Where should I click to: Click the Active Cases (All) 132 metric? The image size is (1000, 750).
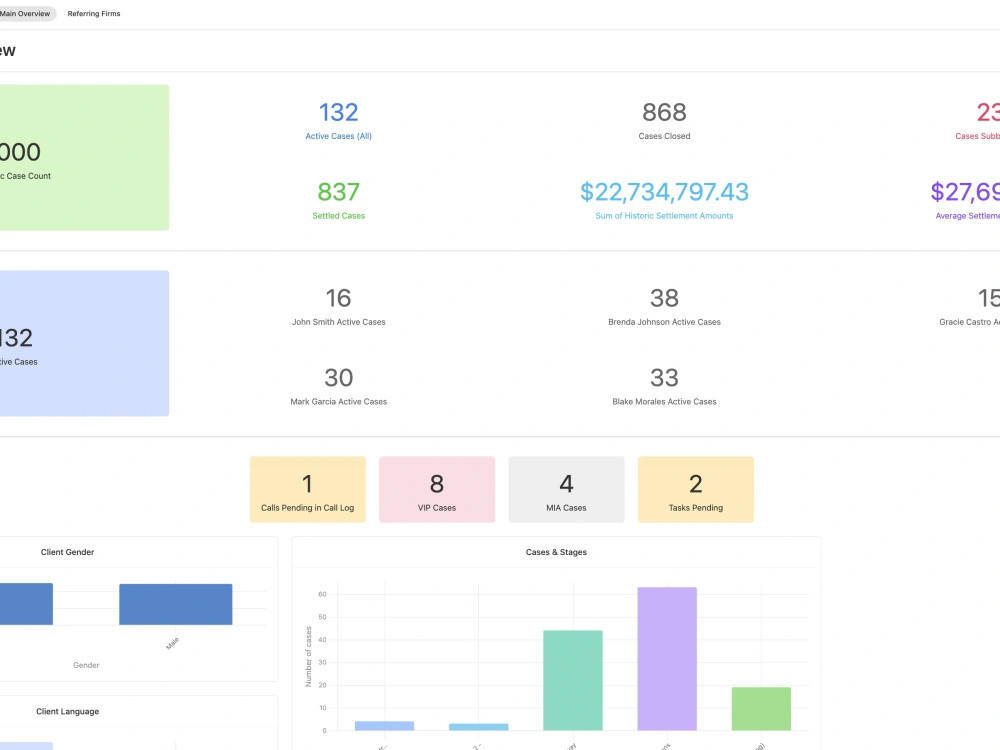338,120
